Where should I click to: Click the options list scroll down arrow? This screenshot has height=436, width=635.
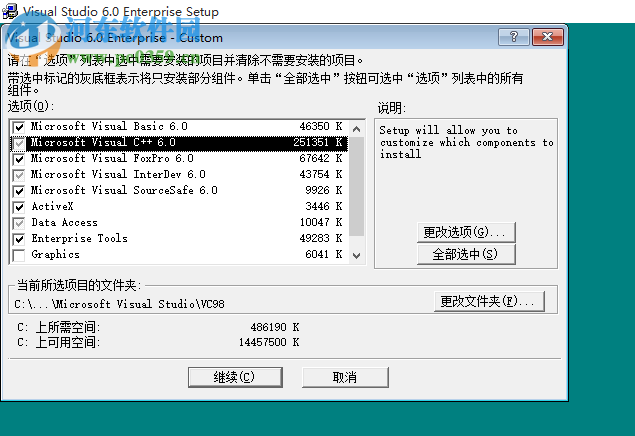point(356,255)
